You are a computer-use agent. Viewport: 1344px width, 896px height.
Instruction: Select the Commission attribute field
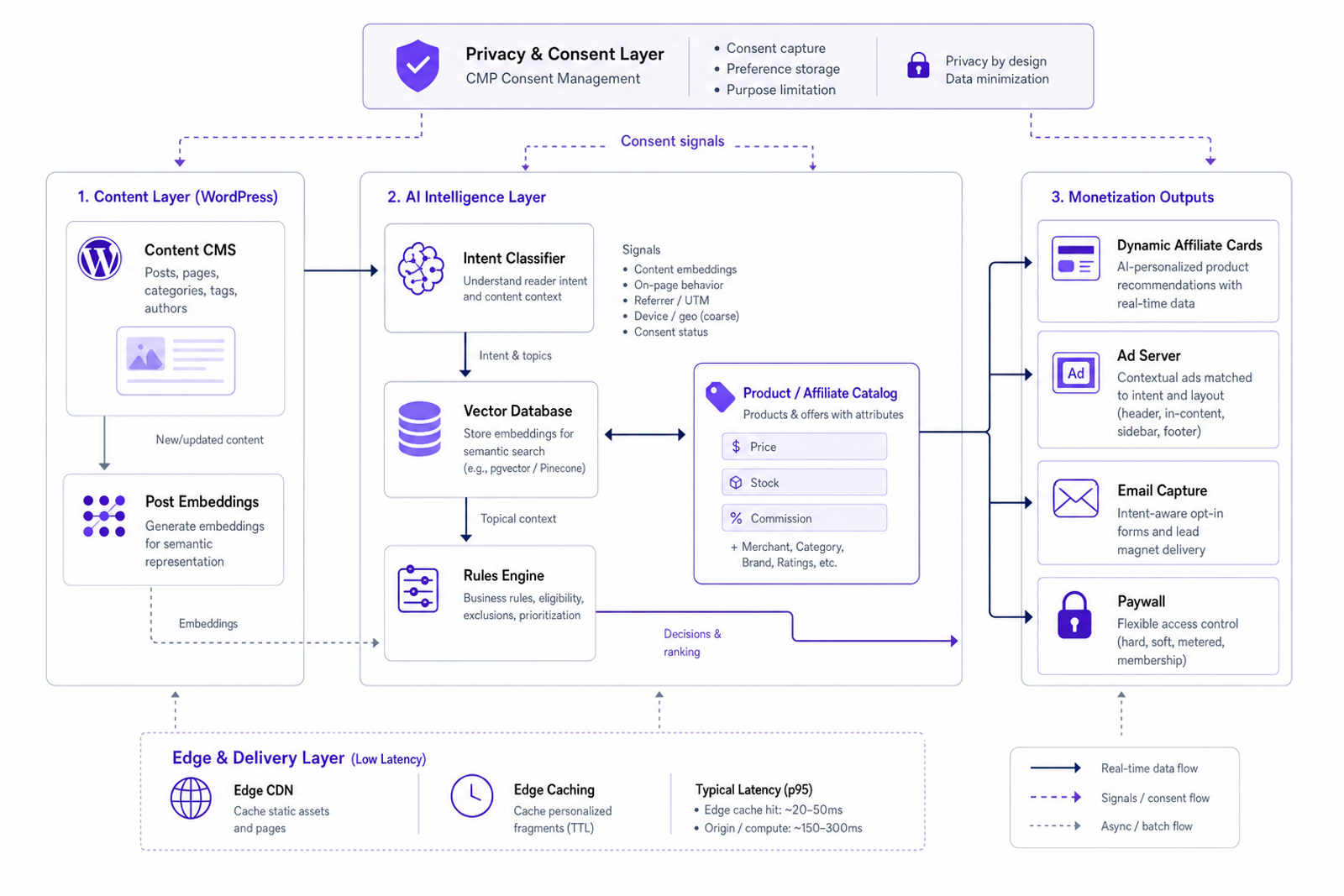pos(804,518)
